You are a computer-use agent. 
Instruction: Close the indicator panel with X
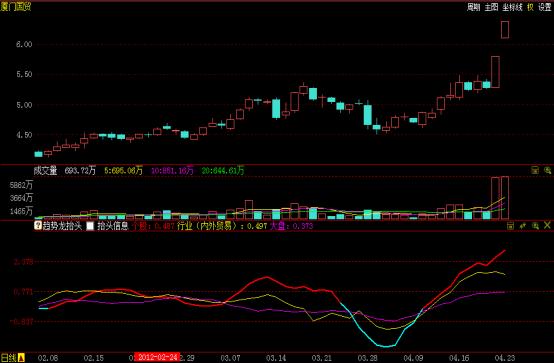point(547,225)
